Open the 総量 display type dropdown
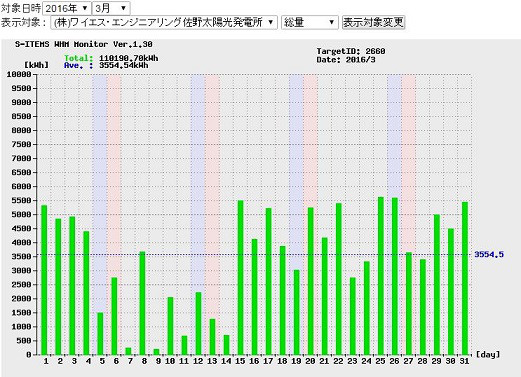This screenshot has width=521, height=377. pyautogui.click(x=309, y=23)
